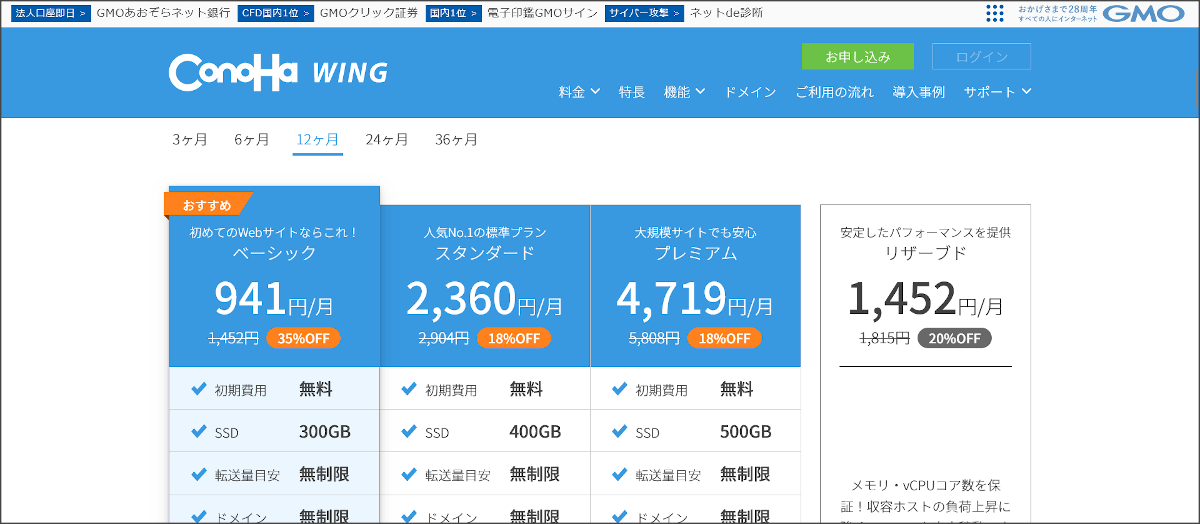Click the 国内1位 label before 電子印鑑
This screenshot has height=524, width=1200.
pos(453,13)
